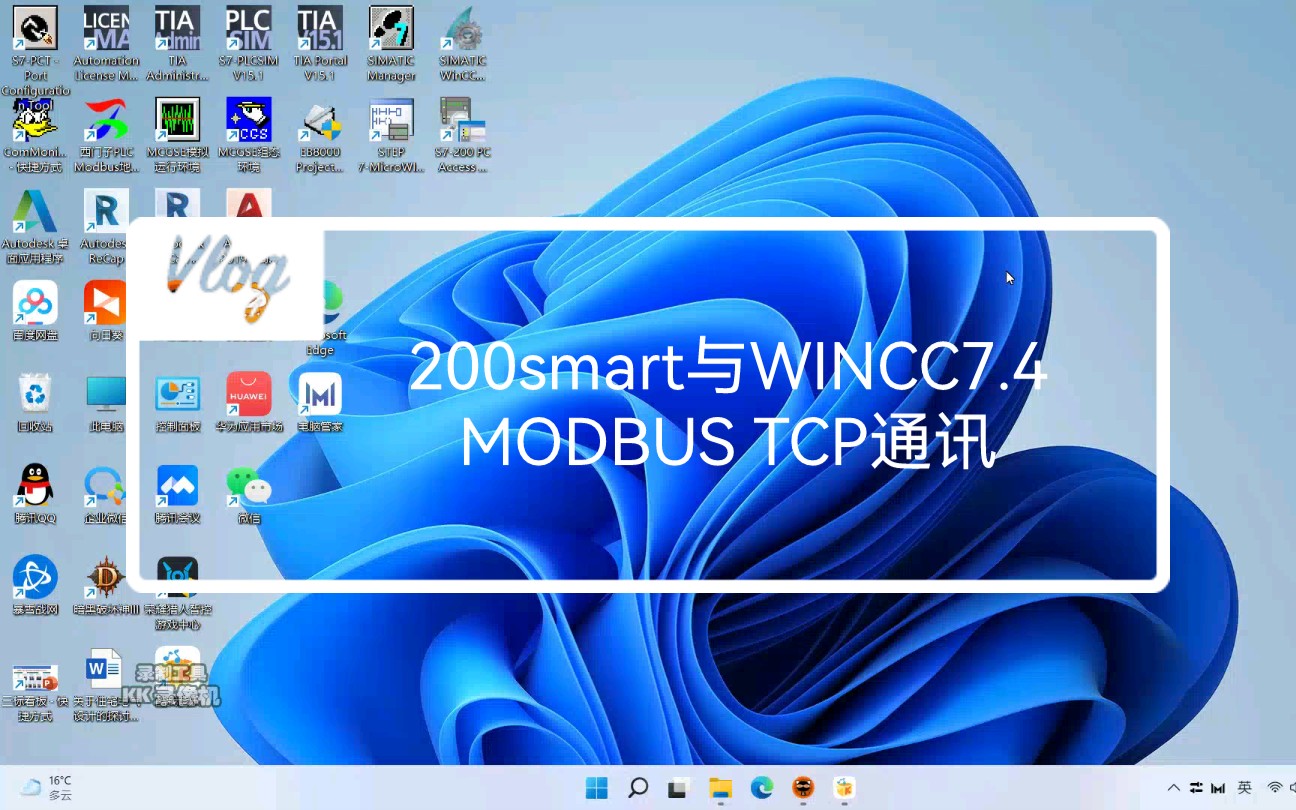The width and height of the screenshot is (1296, 810).
Task: Launch Tencent QQ
Action: [35, 487]
